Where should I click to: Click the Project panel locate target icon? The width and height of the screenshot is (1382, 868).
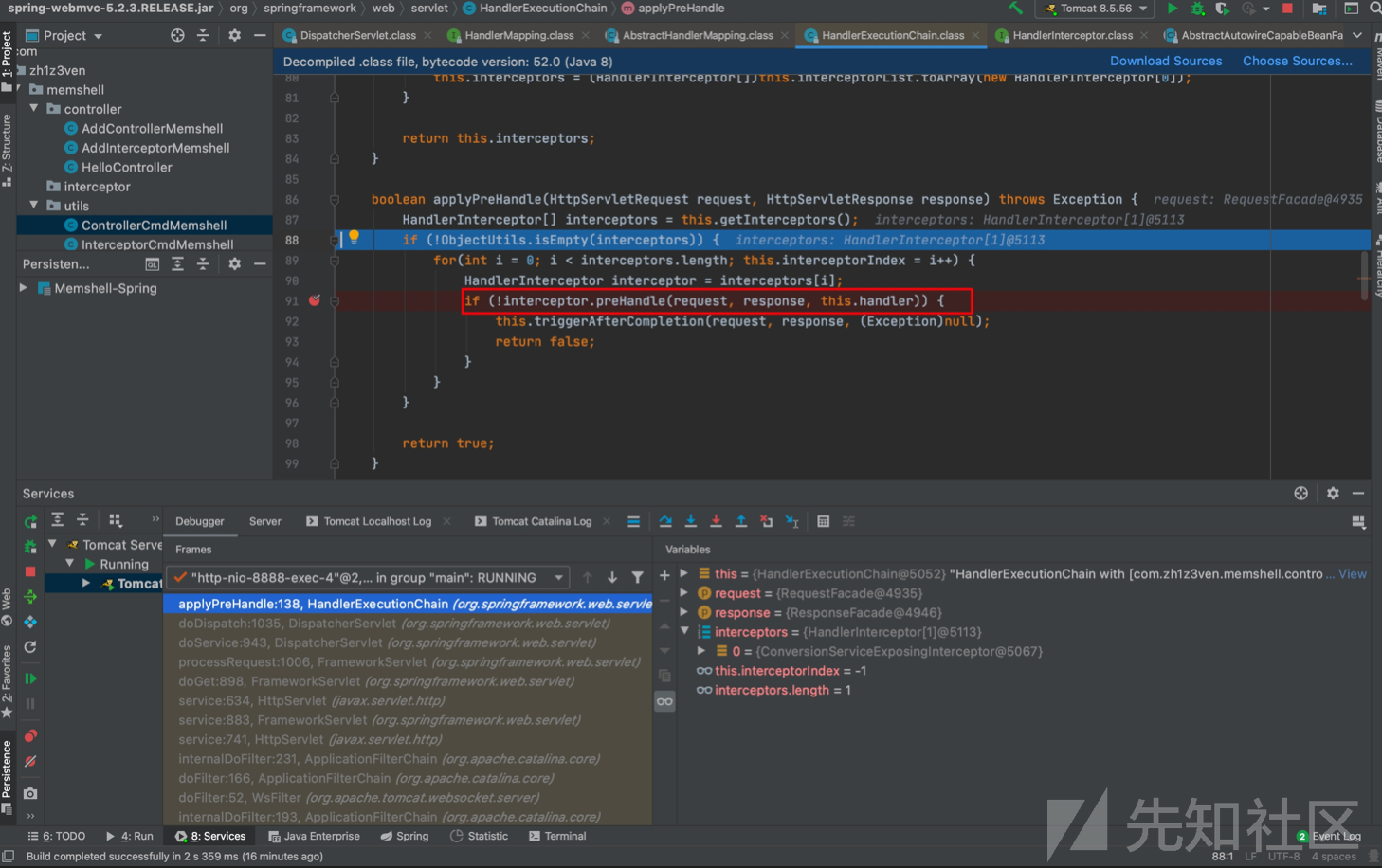tap(177, 35)
